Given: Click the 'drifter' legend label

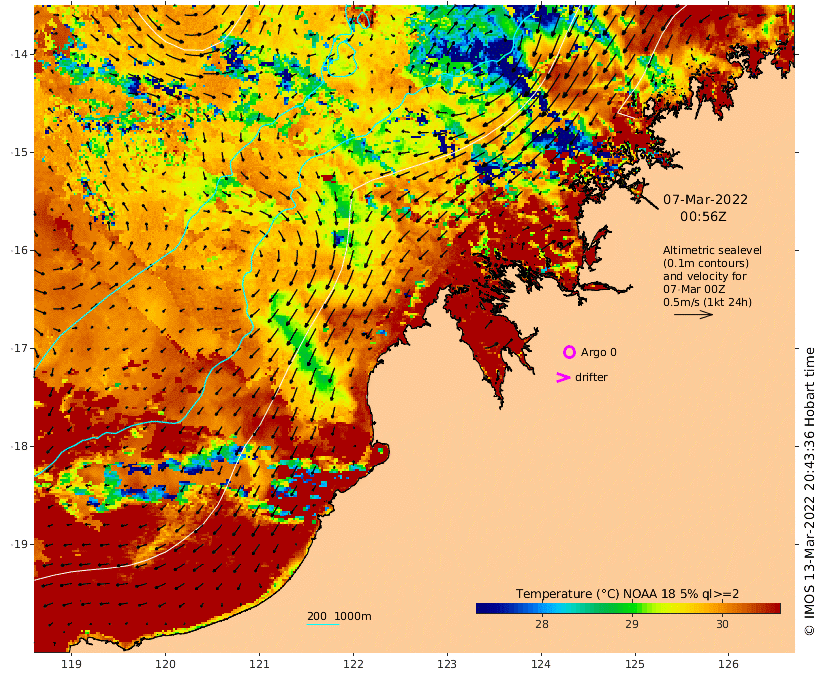Looking at the screenshot, I should pos(591,377).
